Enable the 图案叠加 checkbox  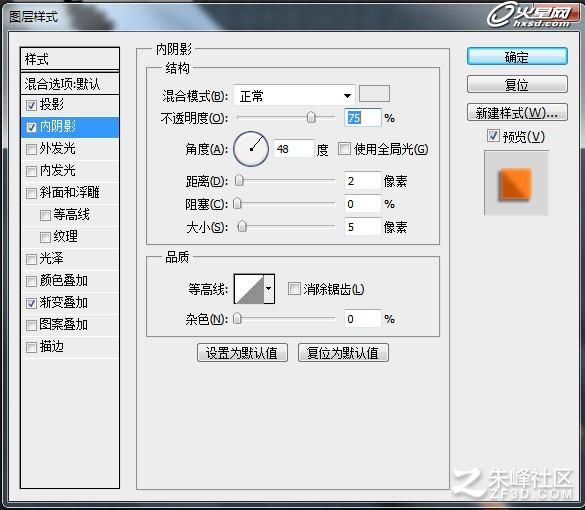[x=31, y=325]
